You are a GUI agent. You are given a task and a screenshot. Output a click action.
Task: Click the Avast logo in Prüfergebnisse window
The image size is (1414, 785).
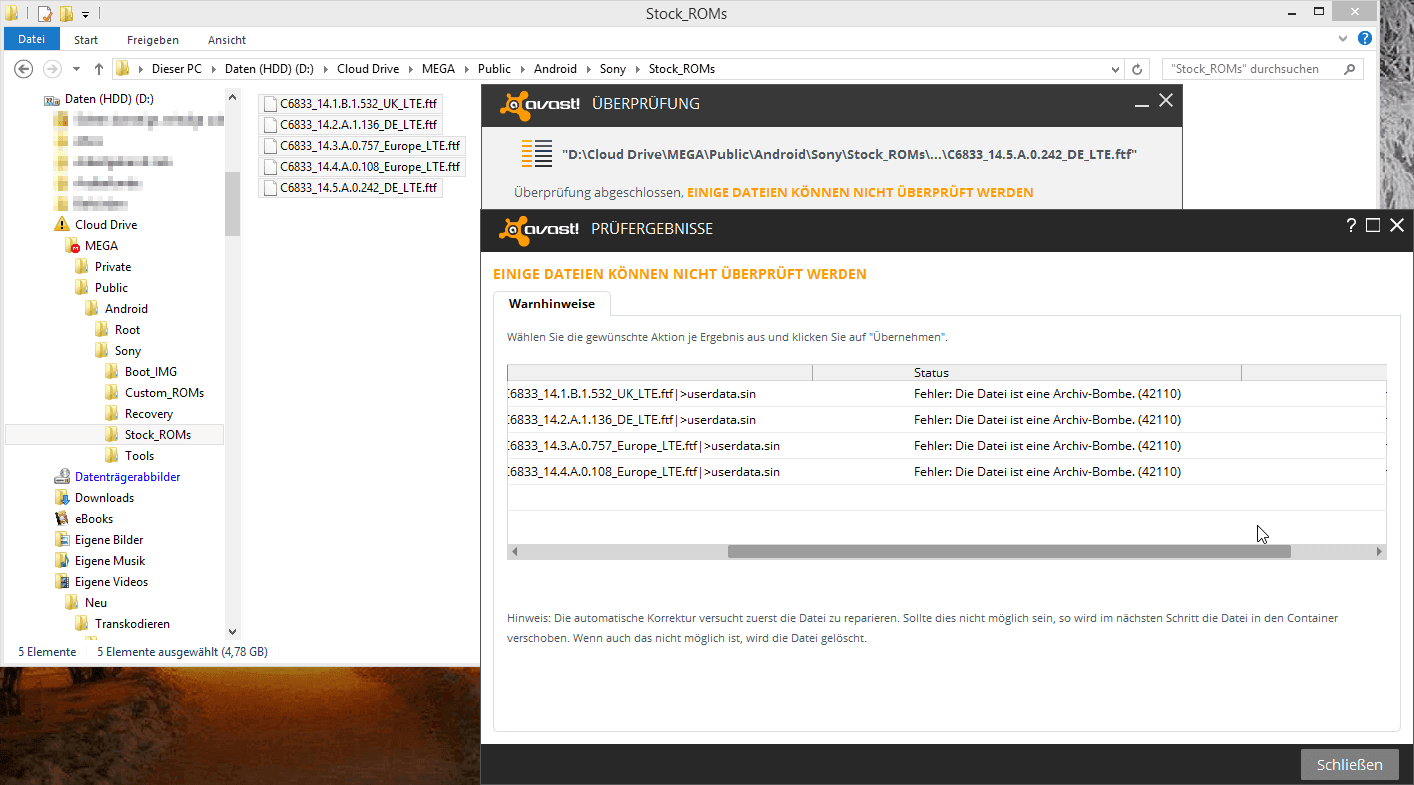click(x=539, y=229)
